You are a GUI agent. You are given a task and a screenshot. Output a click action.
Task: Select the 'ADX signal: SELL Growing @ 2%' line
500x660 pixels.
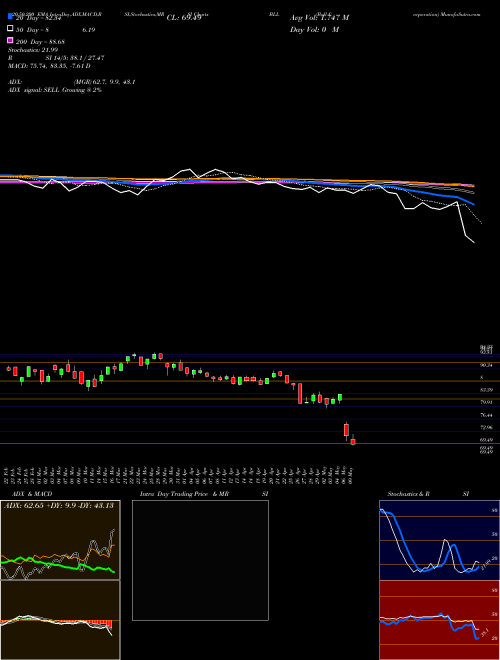click(55, 90)
